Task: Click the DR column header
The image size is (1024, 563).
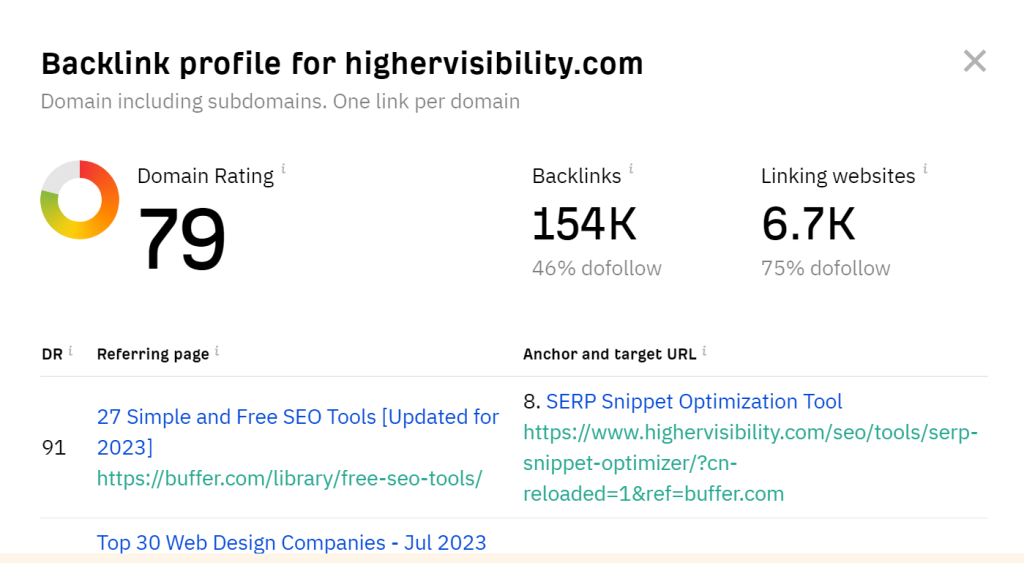Action: 52,354
